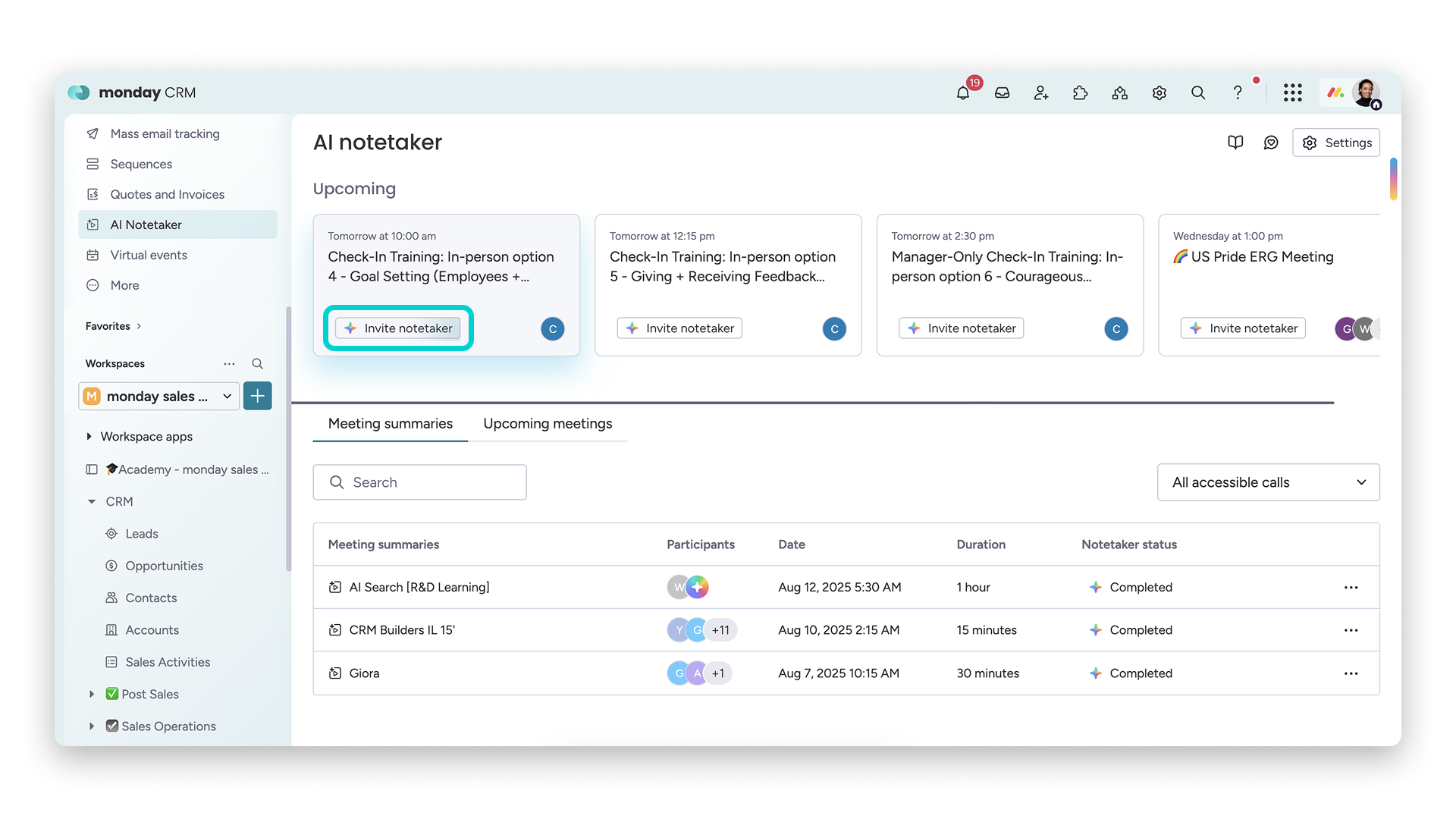
Task: Click the invite members icon
Action: click(1041, 93)
